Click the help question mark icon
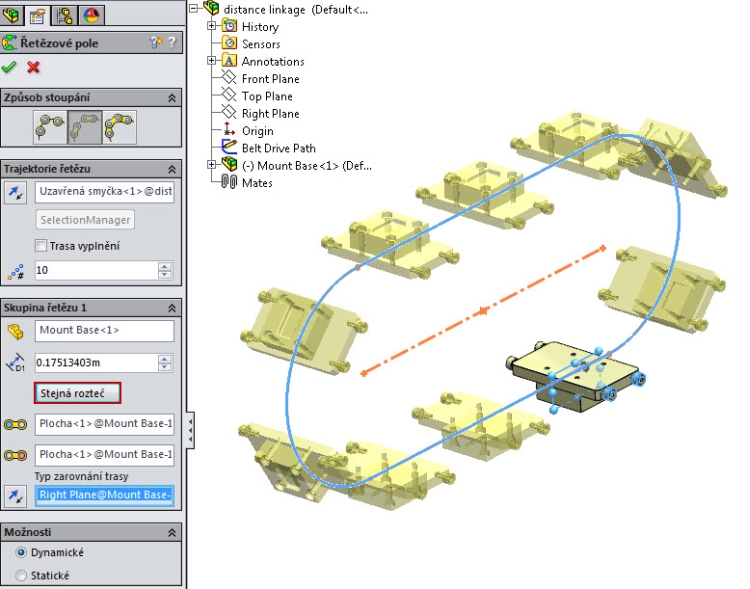Image resolution: width=750 pixels, height=589 pixels. (x=172, y=43)
